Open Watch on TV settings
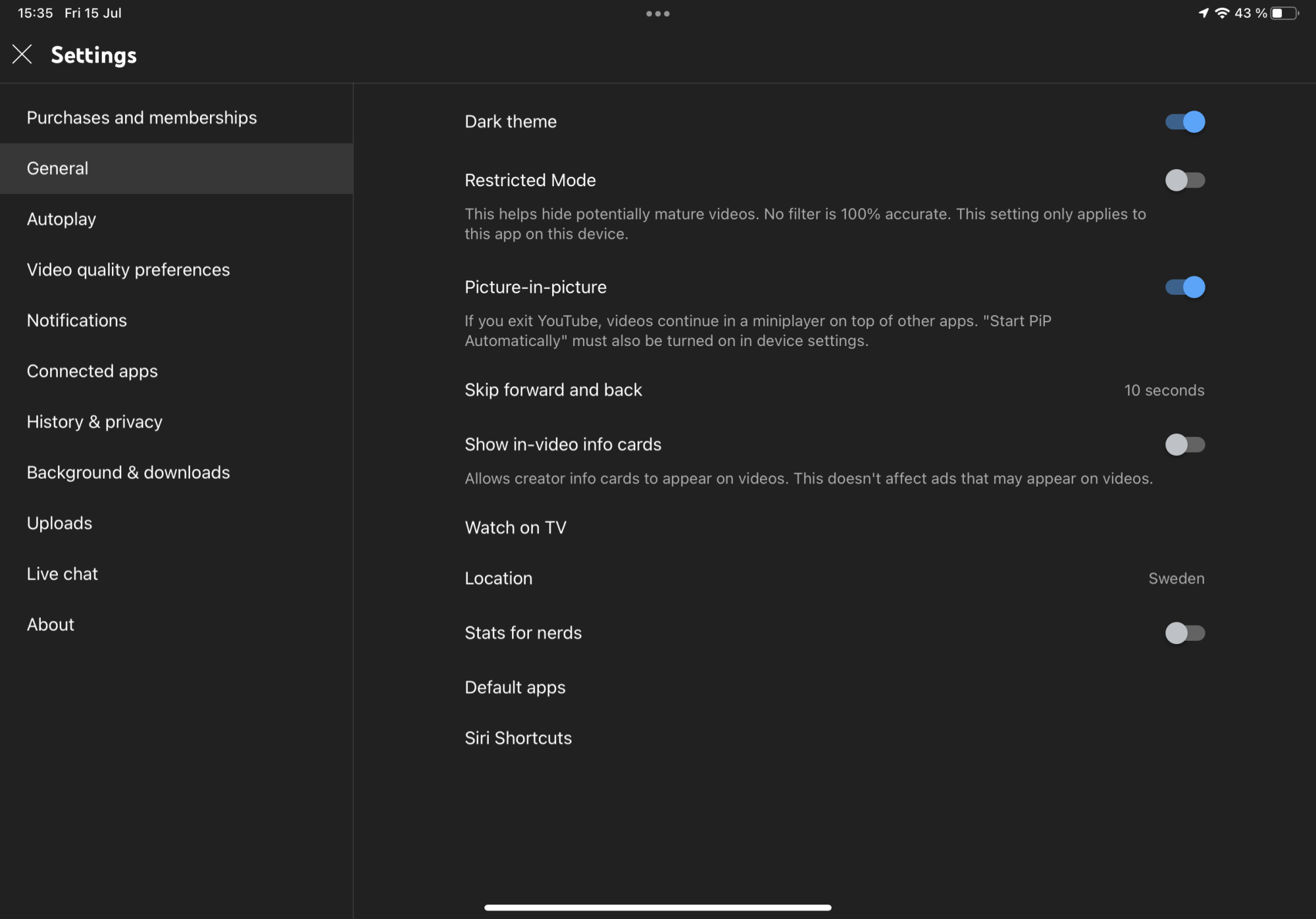This screenshot has width=1316, height=919. (x=515, y=528)
